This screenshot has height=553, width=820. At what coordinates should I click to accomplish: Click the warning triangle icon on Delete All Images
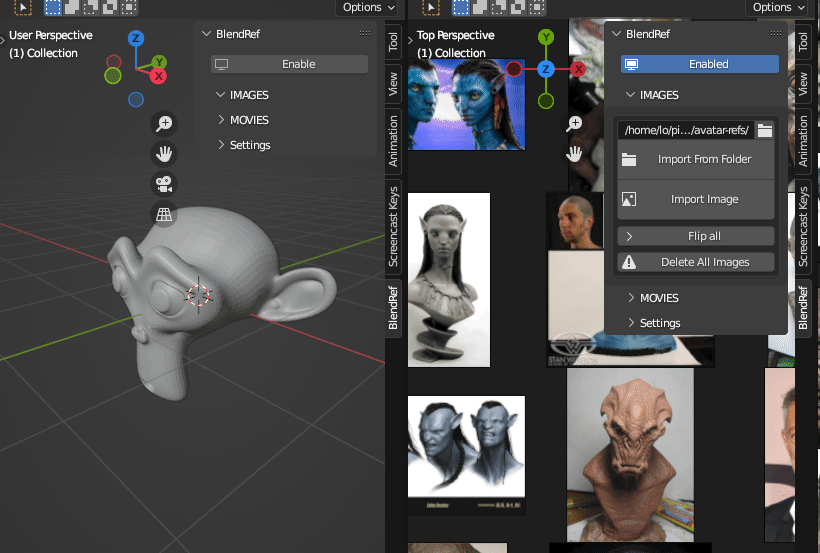629,262
